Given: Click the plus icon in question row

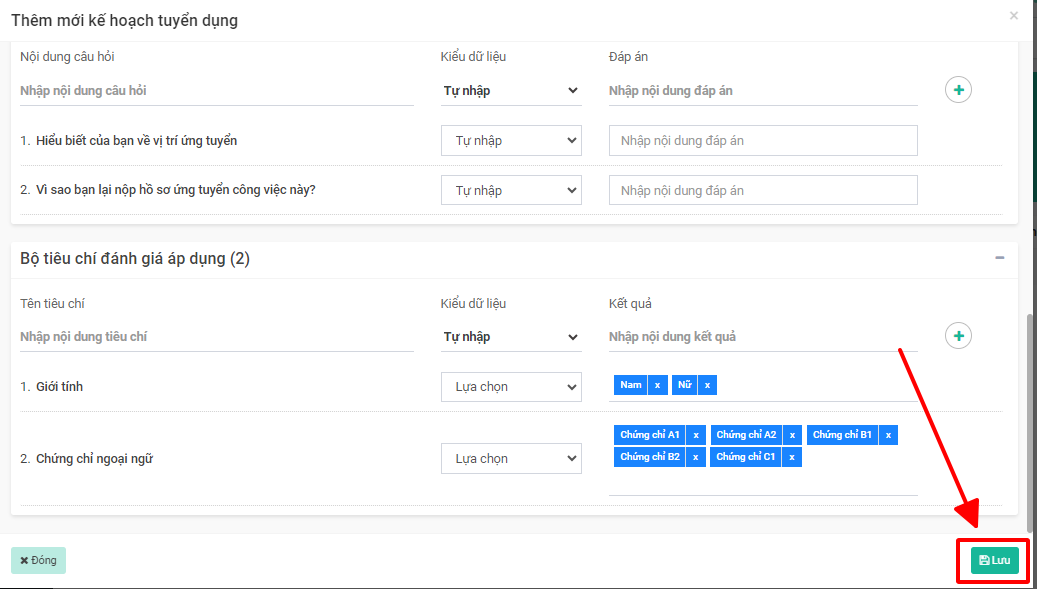Looking at the screenshot, I should pos(958,90).
